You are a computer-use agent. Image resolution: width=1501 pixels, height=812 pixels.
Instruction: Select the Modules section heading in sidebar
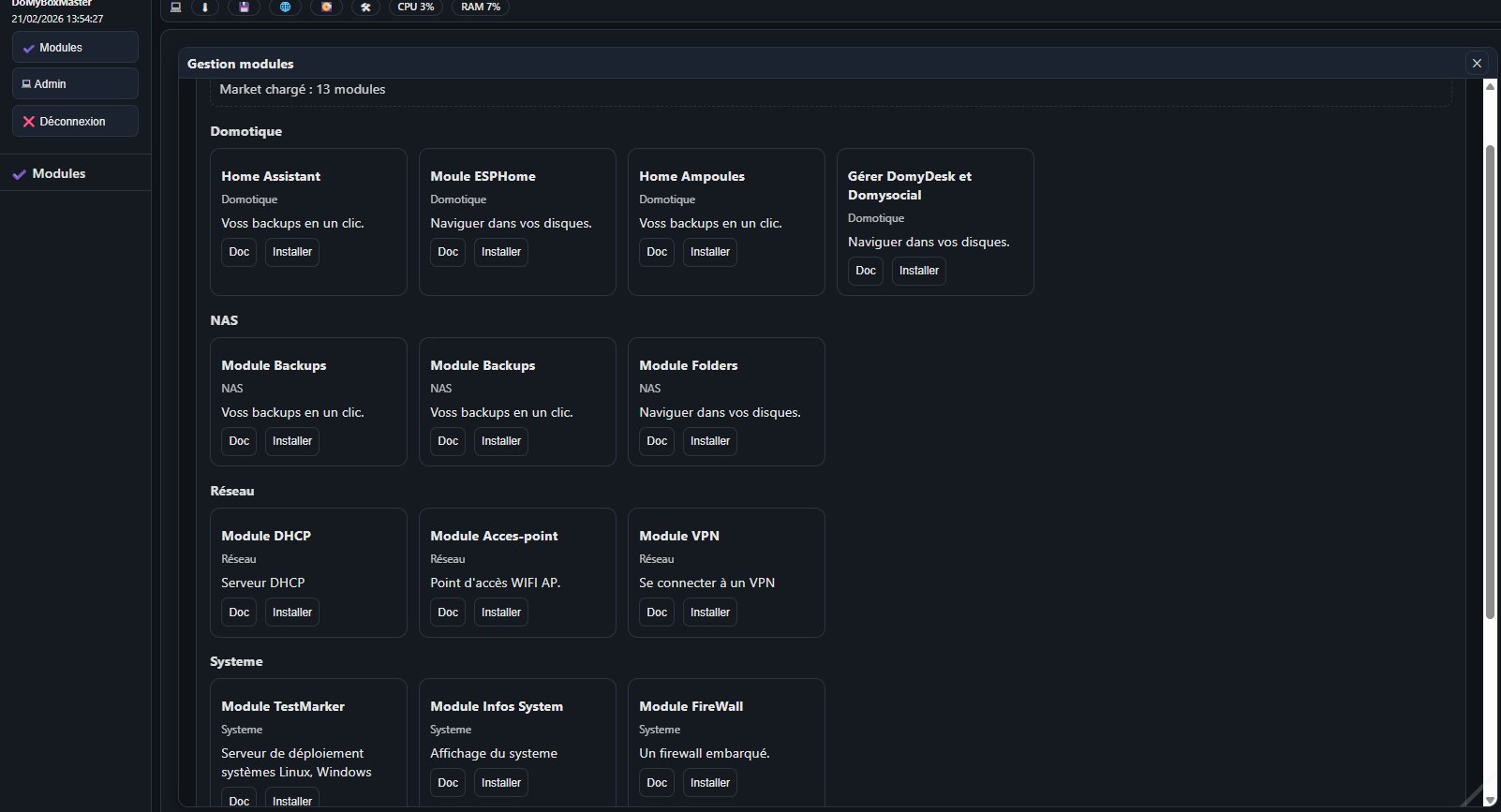[59, 174]
